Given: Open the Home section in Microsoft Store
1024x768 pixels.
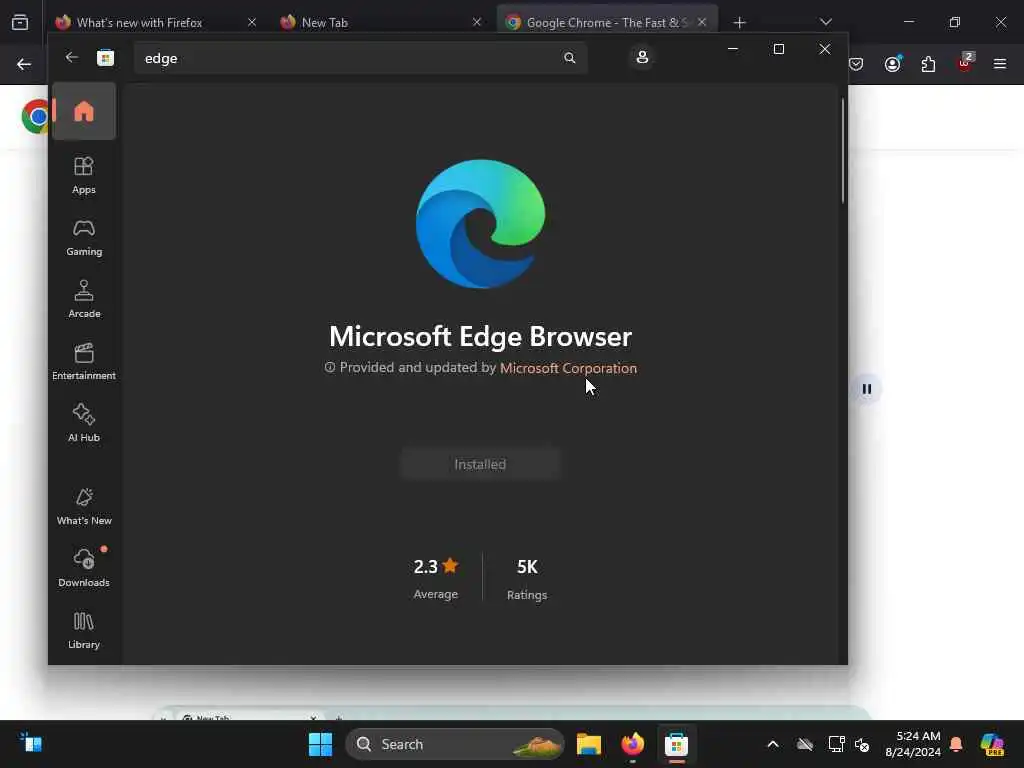Looking at the screenshot, I should point(84,112).
